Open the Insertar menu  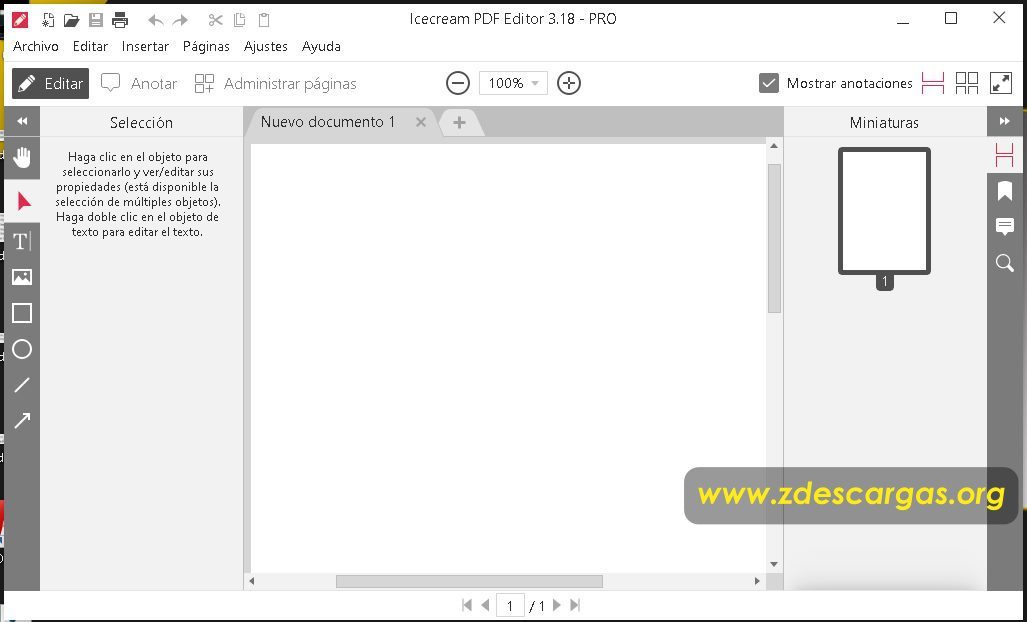(x=145, y=46)
